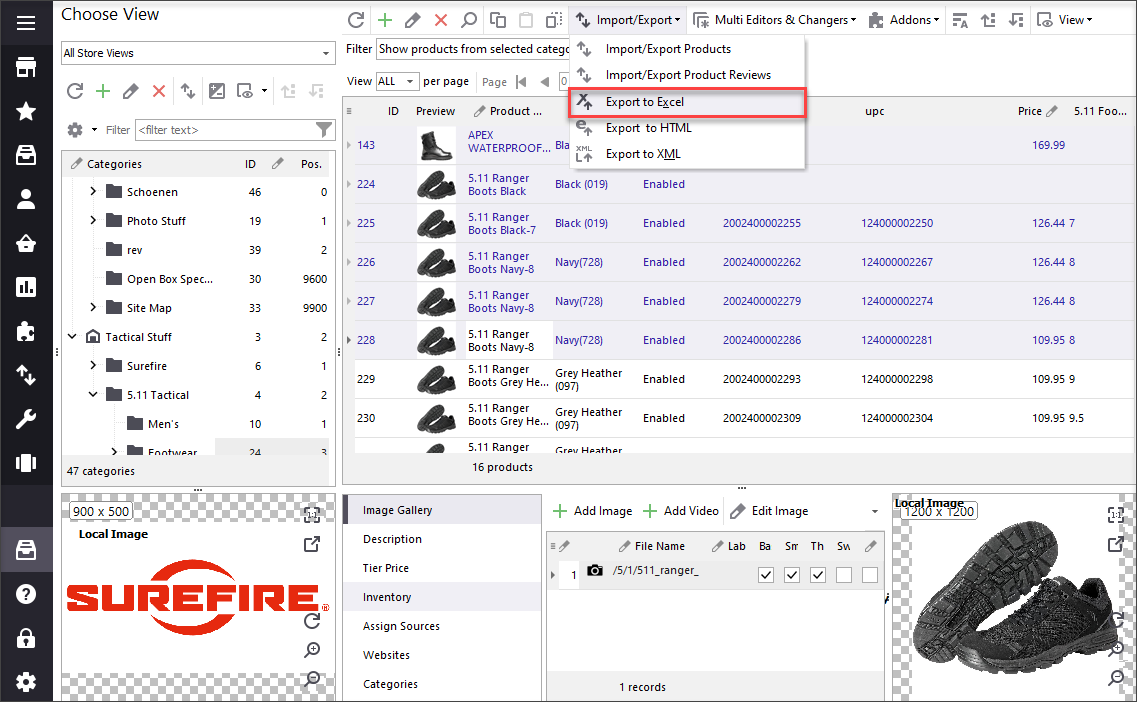Screen dimensions: 1137x702
Task: Open the hamburger menu in the sidebar
Action: pos(26,23)
